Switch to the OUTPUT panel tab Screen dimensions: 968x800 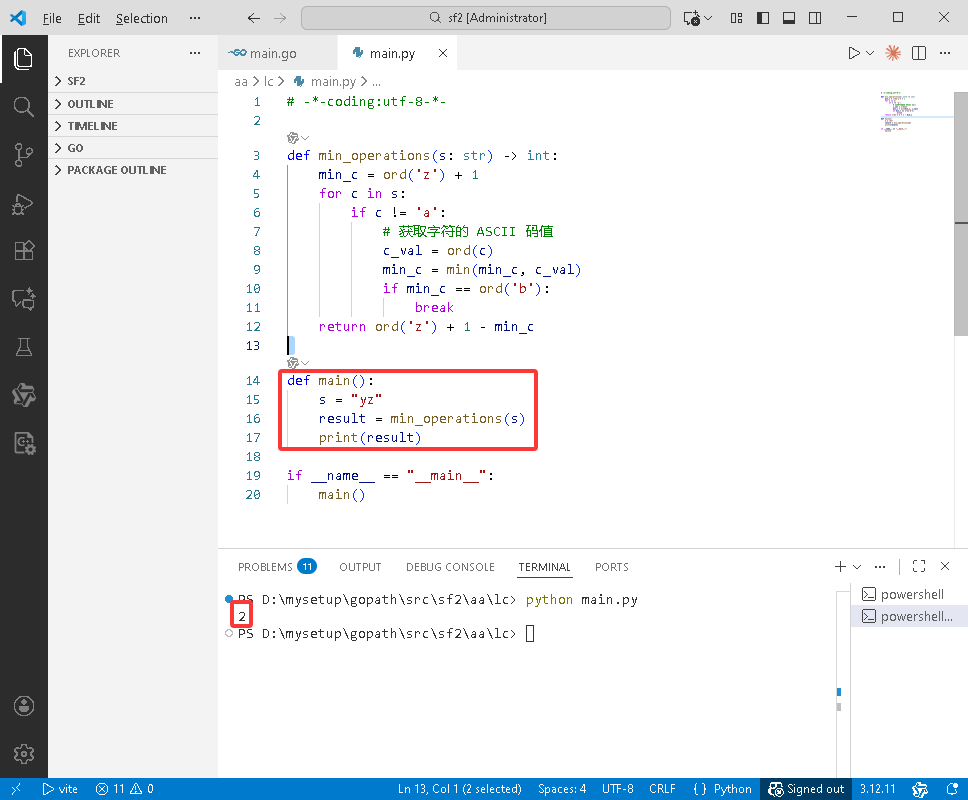360,567
